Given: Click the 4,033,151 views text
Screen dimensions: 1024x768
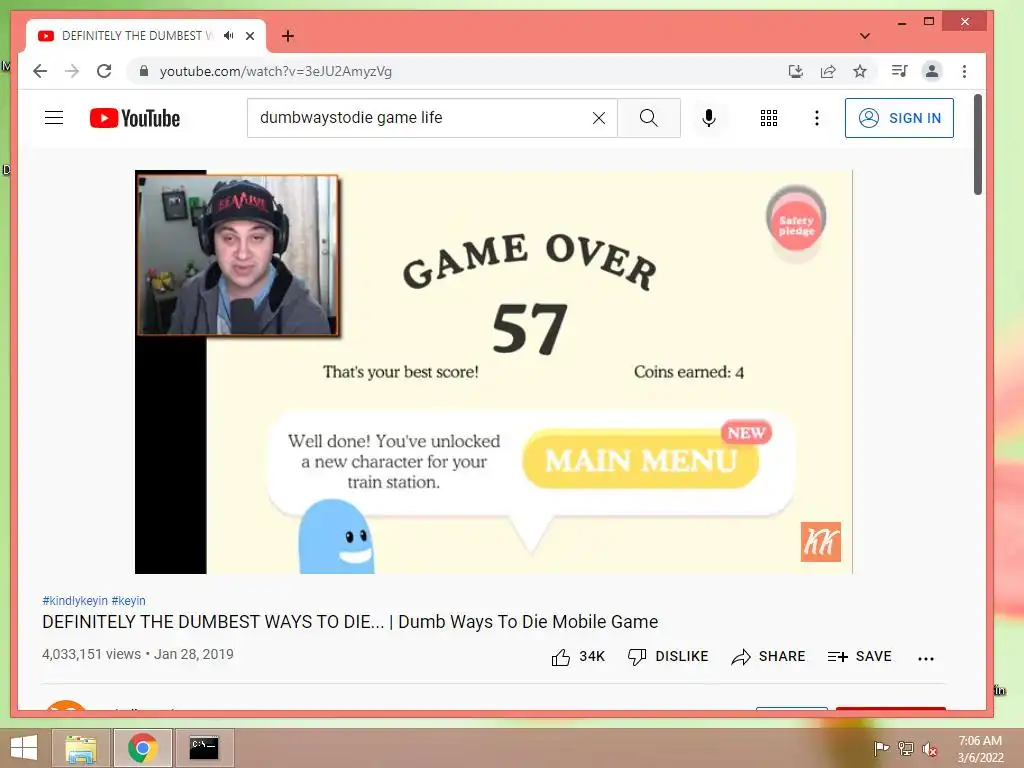Looking at the screenshot, I should click(91, 654).
